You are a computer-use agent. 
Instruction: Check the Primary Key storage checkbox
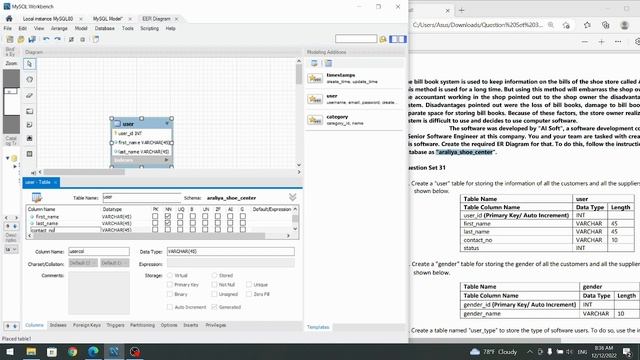click(170, 284)
